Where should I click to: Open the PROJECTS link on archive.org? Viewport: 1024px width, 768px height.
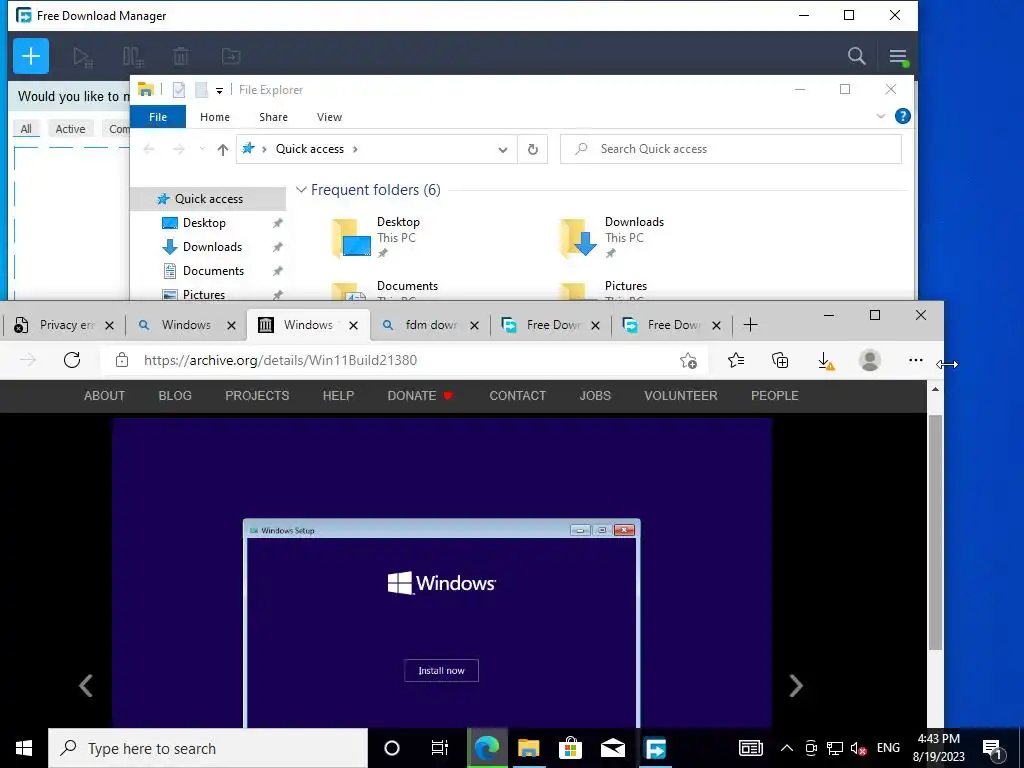(257, 396)
